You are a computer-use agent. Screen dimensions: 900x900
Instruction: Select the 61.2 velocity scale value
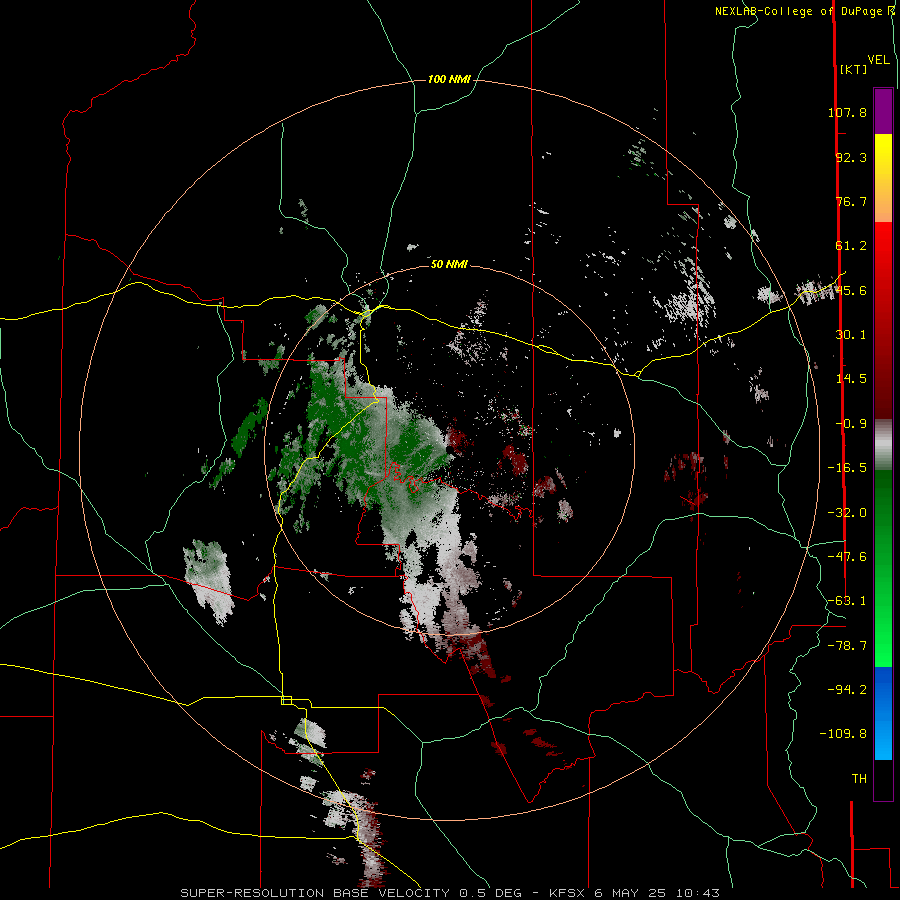click(x=851, y=246)
